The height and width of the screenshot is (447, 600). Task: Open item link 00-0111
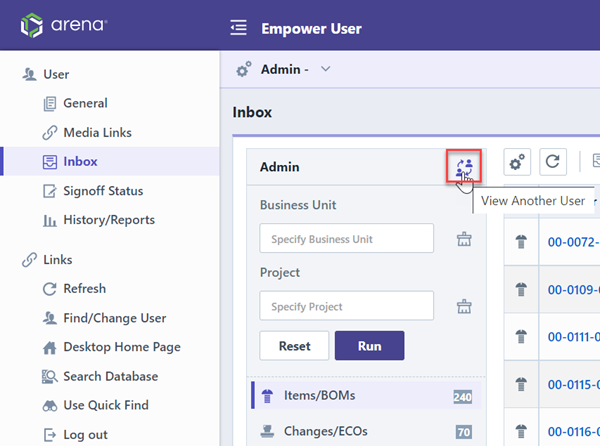click(x=573, y=337)
